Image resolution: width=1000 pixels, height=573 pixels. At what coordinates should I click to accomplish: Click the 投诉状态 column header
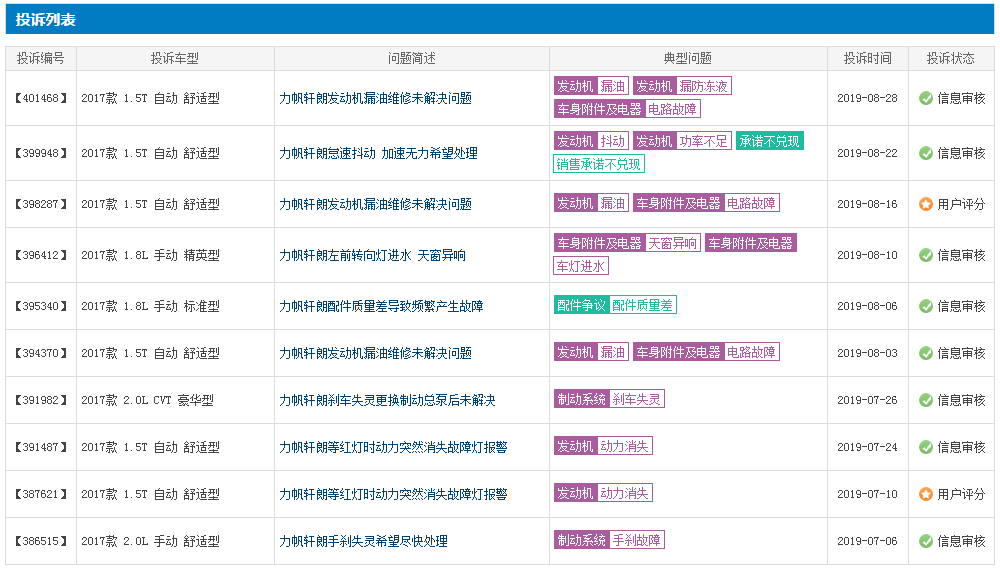point(950,58)
